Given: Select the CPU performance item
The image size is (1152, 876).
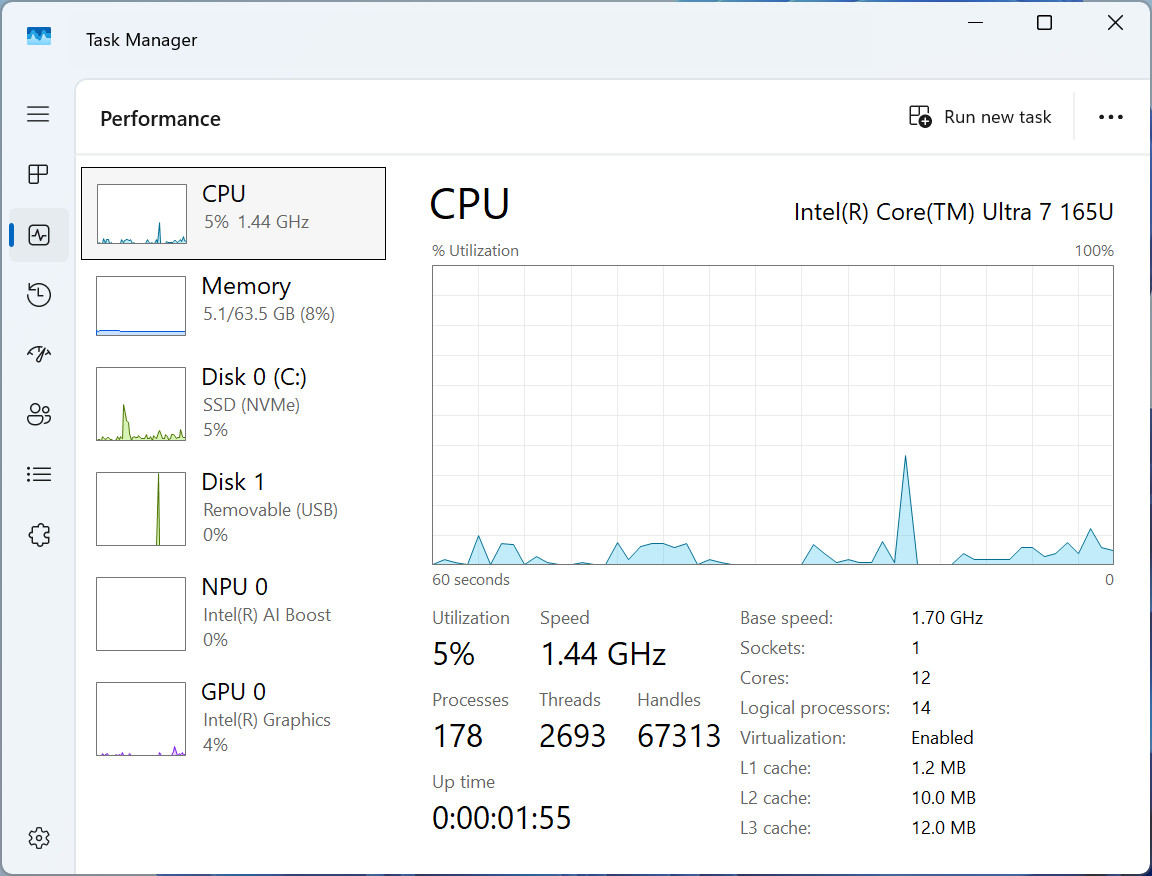Looking at the screenshot, I should tap(233, 213).
